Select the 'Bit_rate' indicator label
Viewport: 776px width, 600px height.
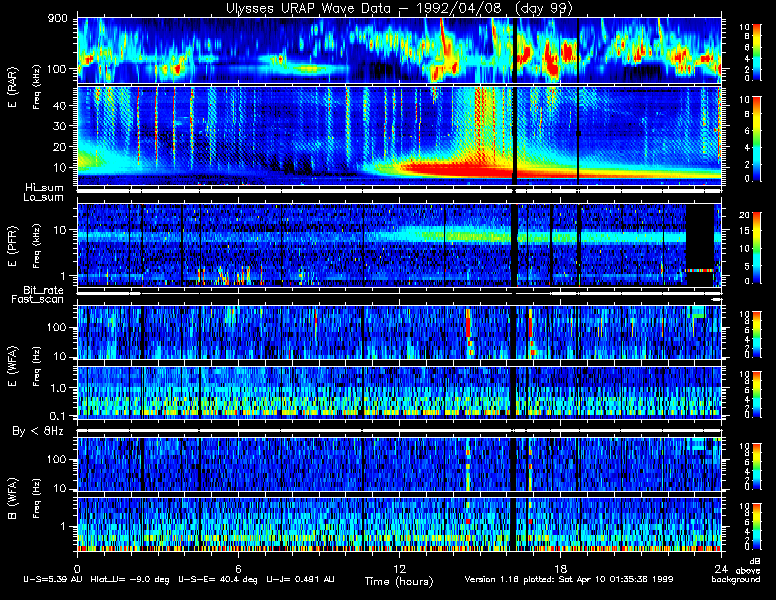tap(44, 290)
